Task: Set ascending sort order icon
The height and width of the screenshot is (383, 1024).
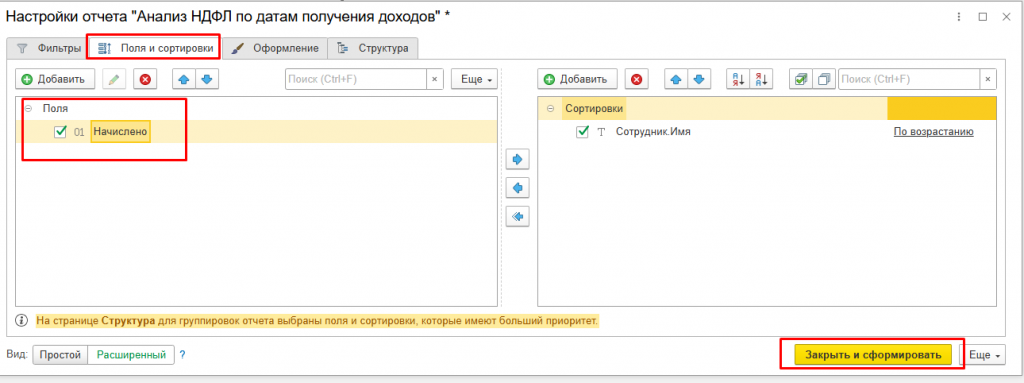Action: point(739,79)
